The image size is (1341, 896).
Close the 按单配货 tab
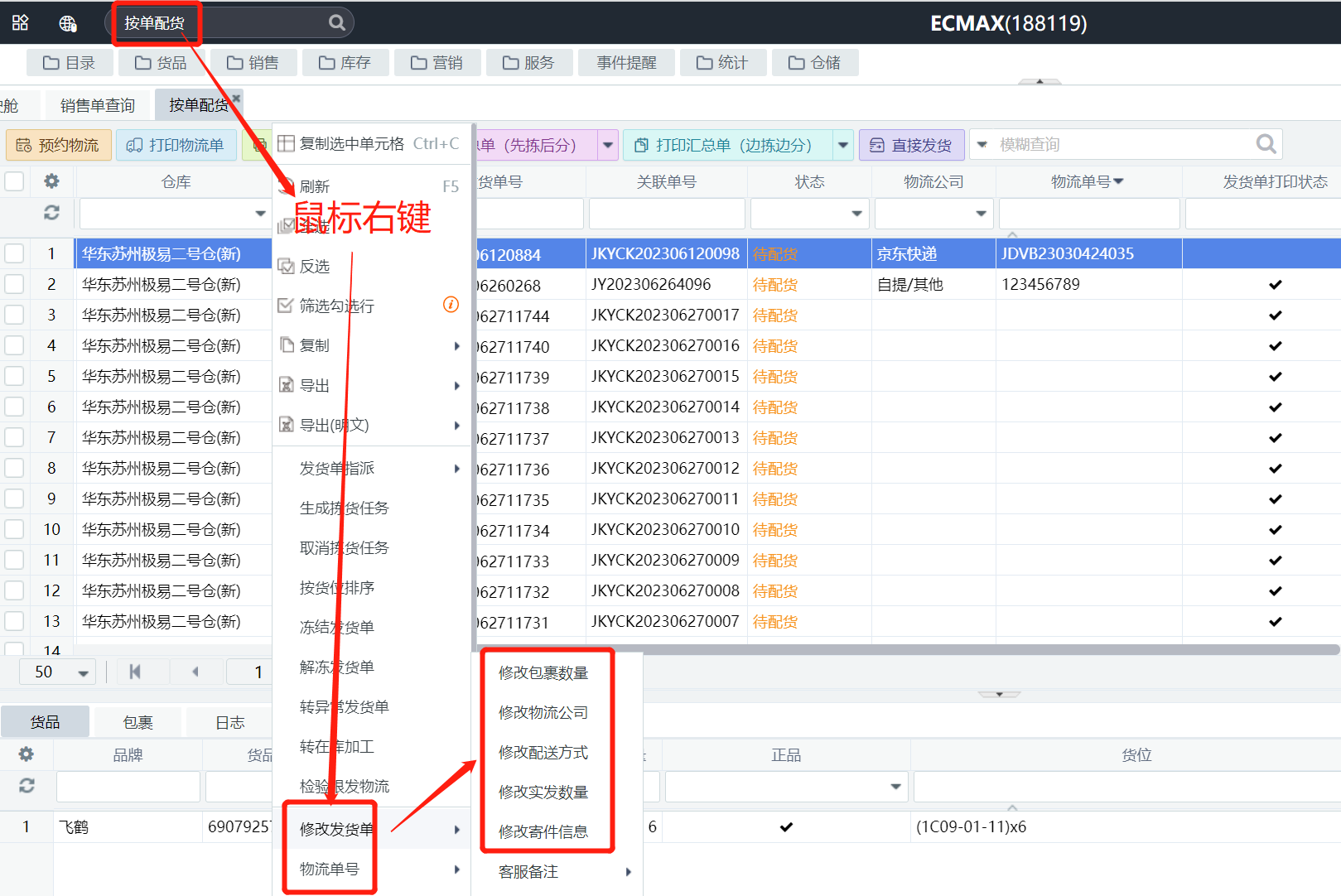tap(236, 98)
